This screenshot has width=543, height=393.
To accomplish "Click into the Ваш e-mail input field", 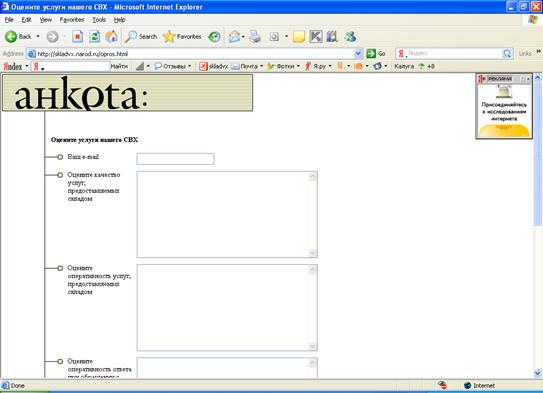I will pyautogui.click(x=175, y=159).
